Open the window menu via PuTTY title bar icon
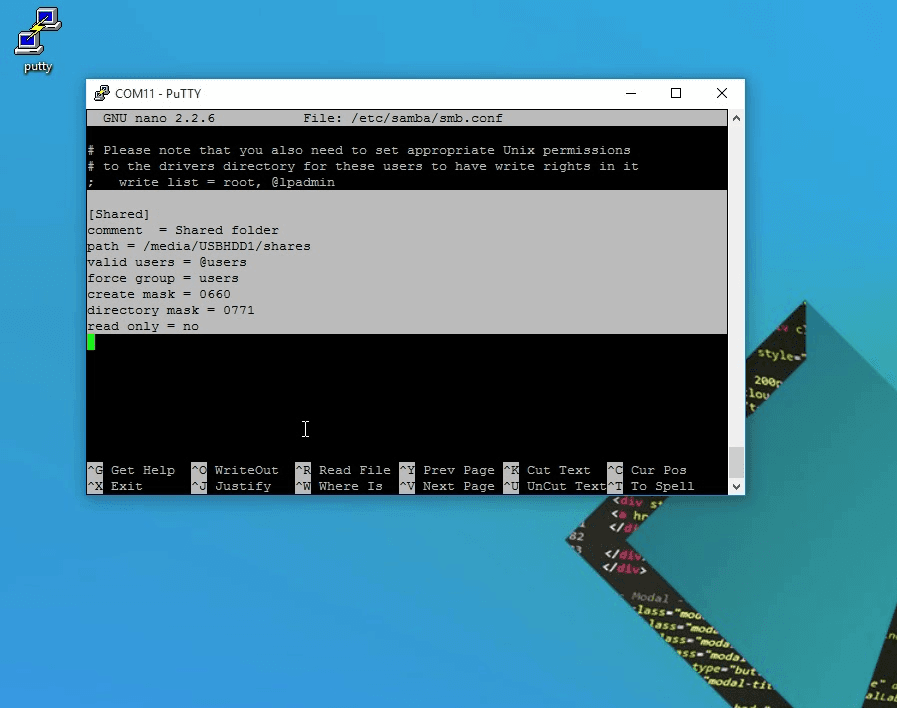Screen dimensions: 897x708 point(100,93)
